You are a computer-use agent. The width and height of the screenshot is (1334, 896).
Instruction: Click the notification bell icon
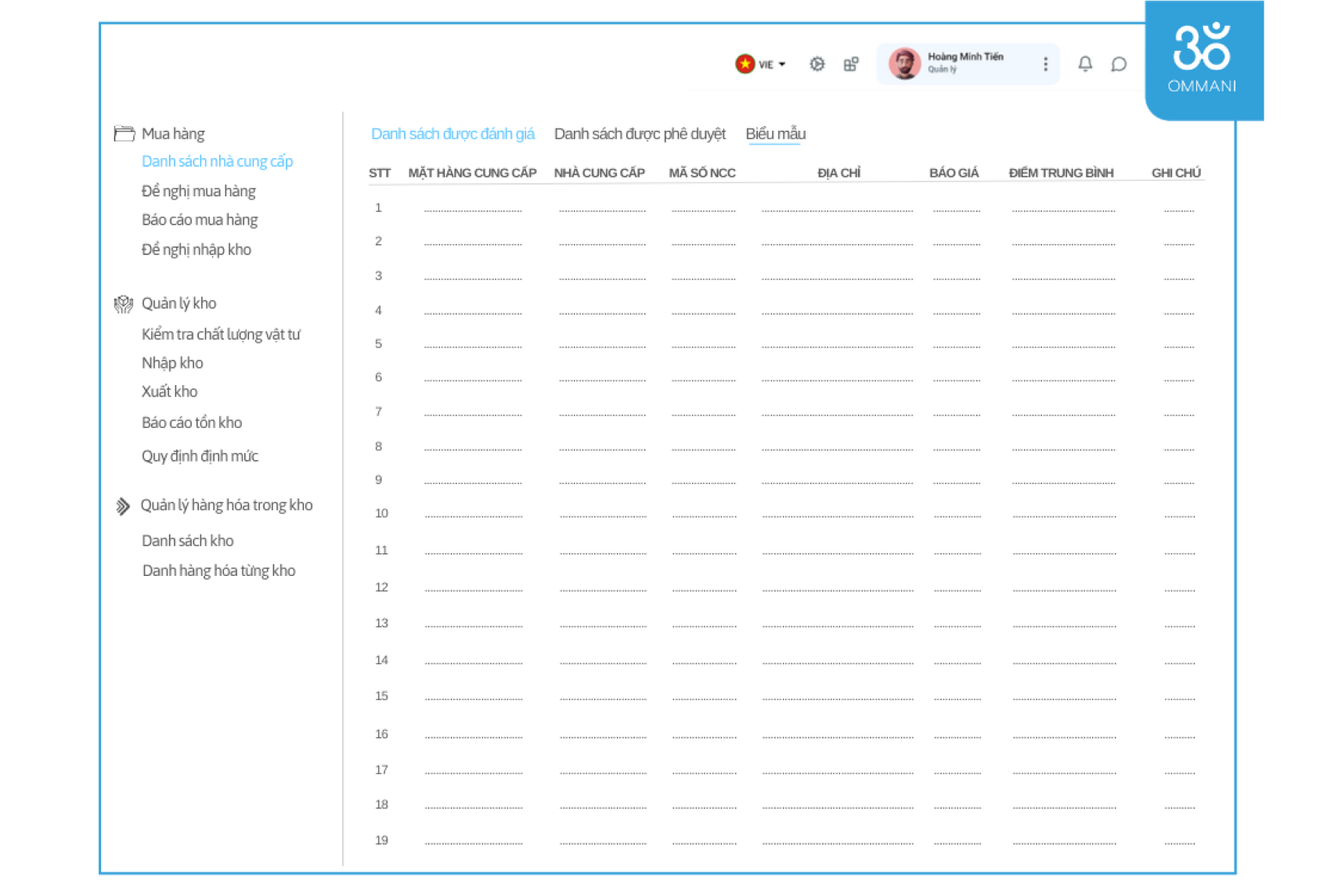click(x=1085, y=64)
